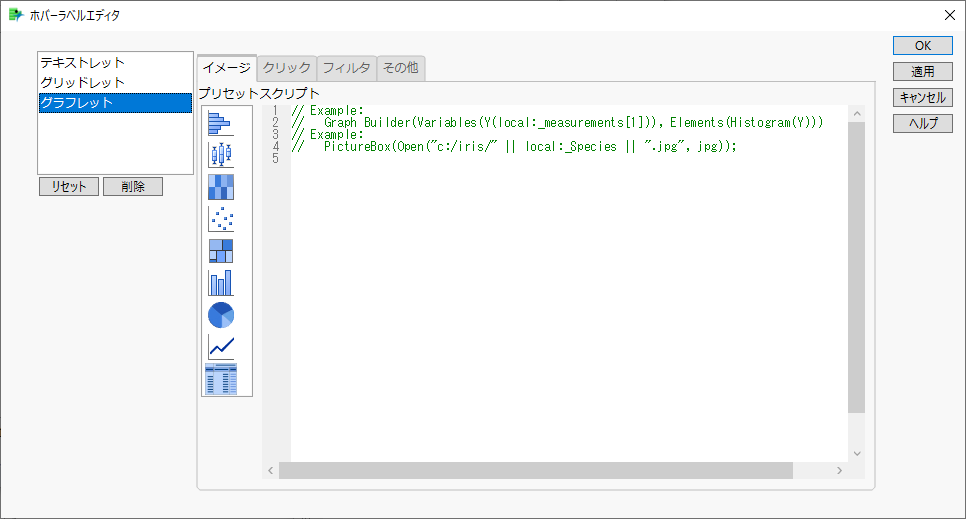The image size is (966, 519).
Task: Select テキストレット in the list
Action: point(115,63)
